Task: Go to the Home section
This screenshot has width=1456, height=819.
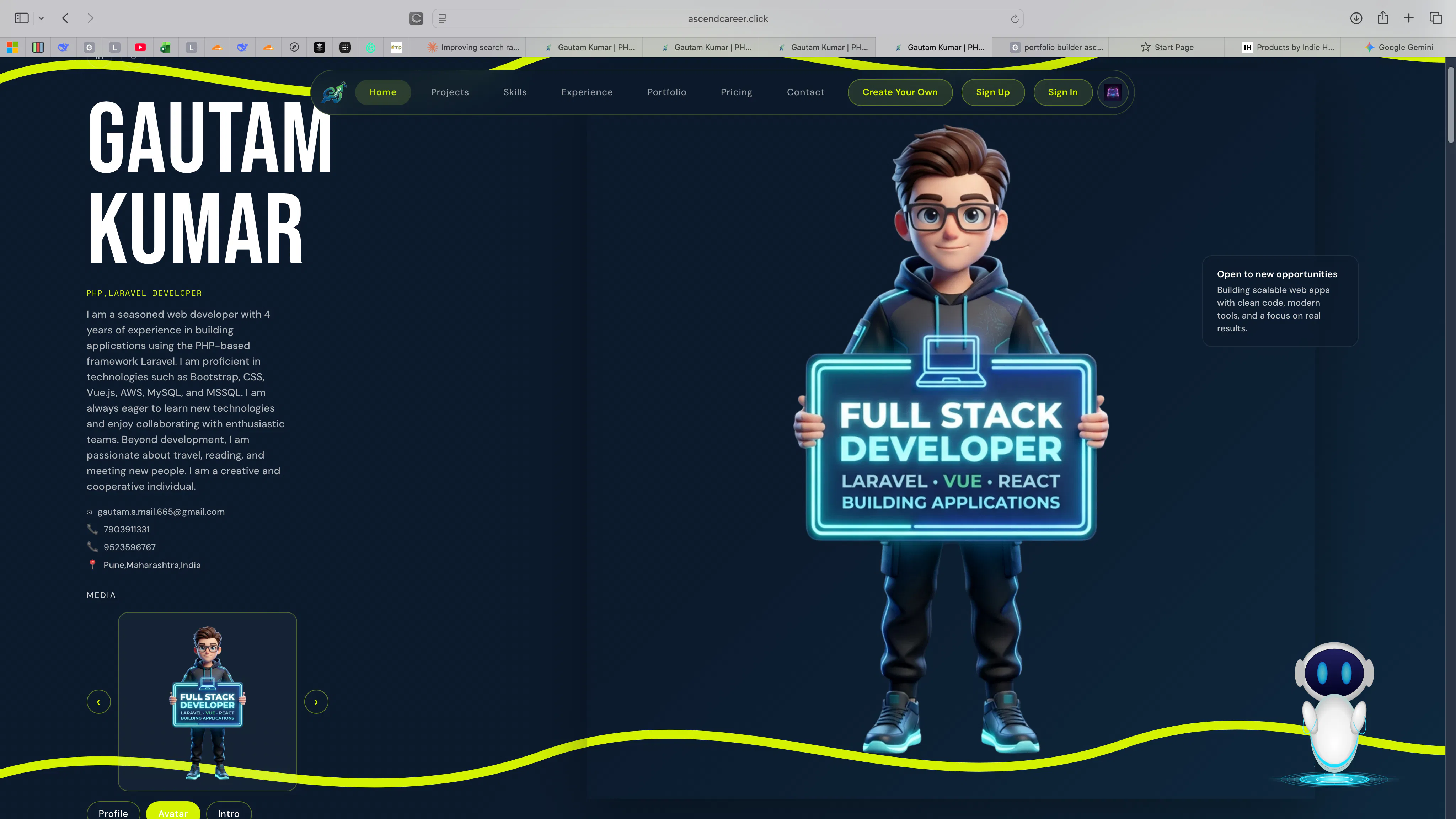Action: coord(382,92)
